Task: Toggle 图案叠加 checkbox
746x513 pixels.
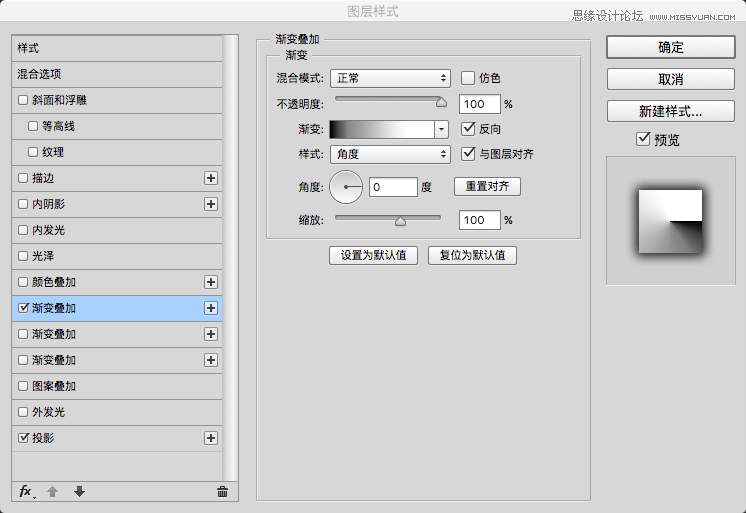Action: [x=23, y=386]
